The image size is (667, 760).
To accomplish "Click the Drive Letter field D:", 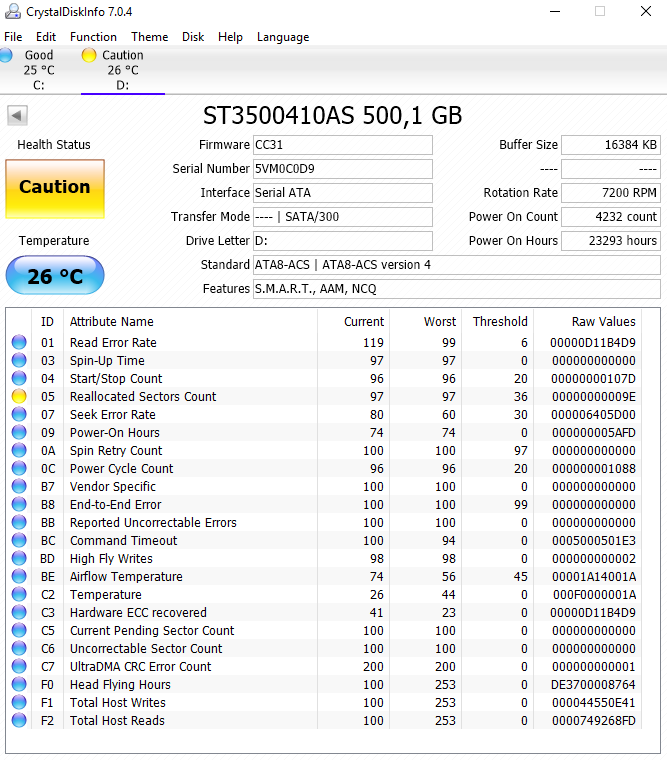I will point(343,241).
